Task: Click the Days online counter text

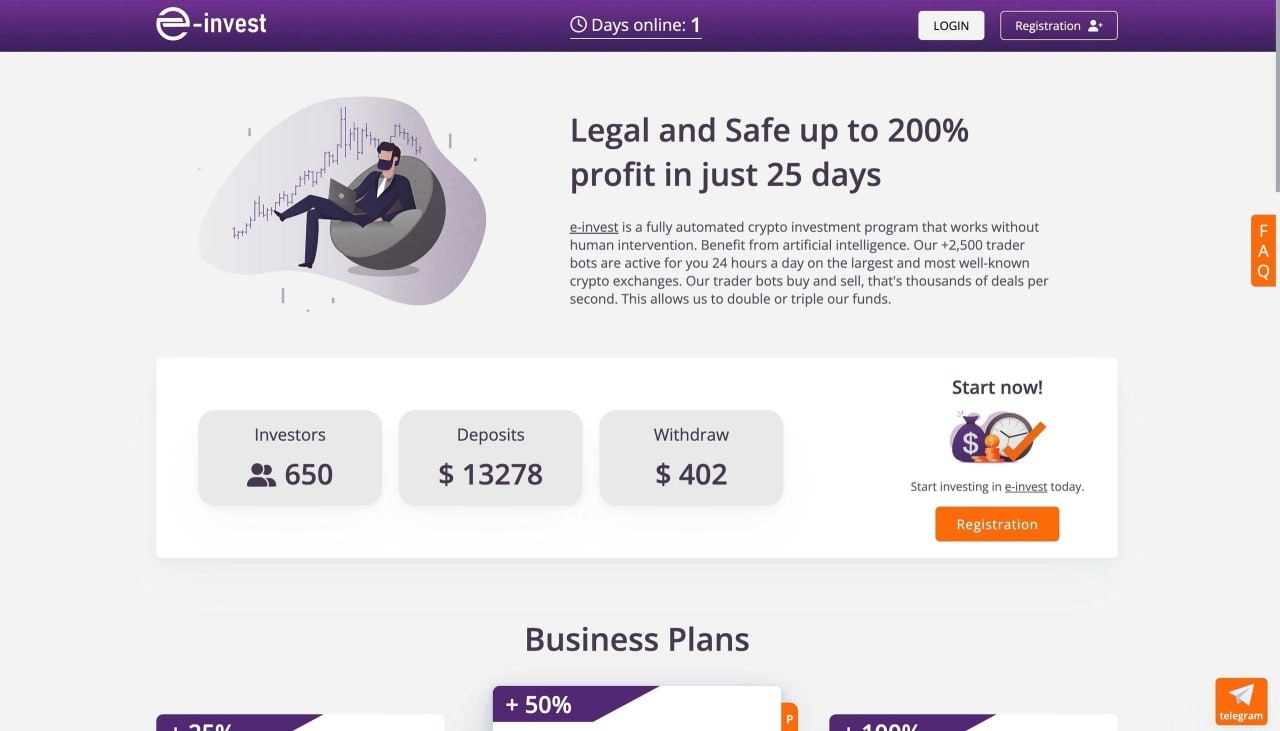Action: [645, 25]
